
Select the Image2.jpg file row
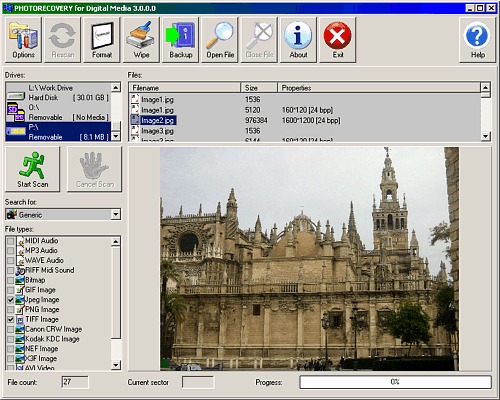(x=305, y=120)
